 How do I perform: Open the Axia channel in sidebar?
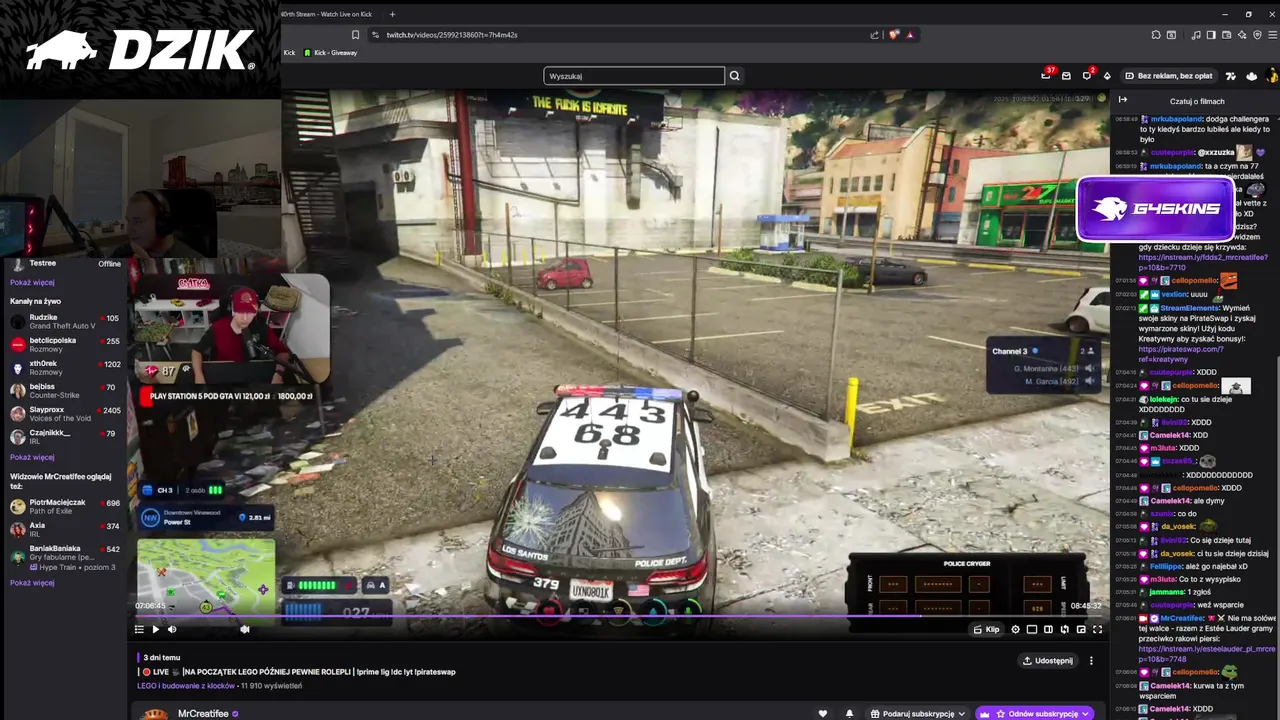(65, 530)
